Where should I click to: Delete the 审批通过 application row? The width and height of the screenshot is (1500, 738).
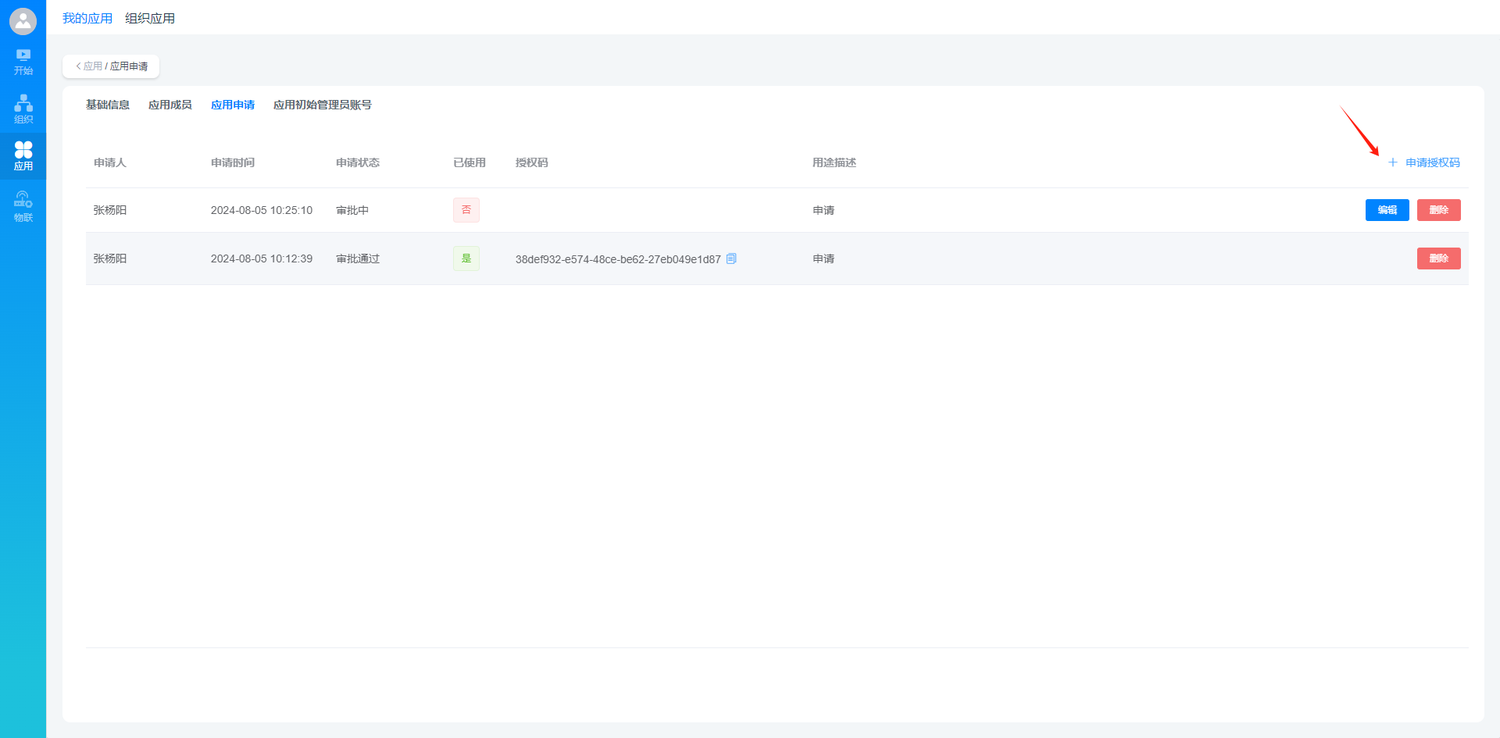[1438, 259]
